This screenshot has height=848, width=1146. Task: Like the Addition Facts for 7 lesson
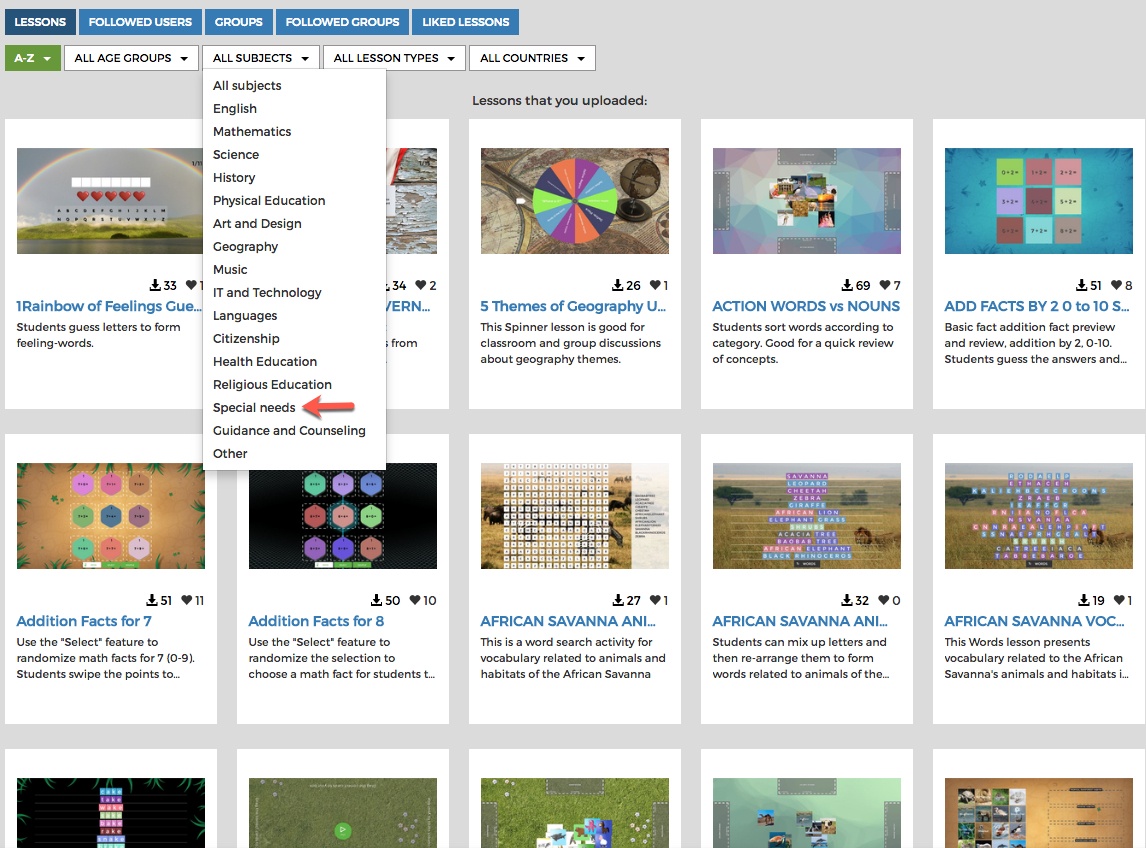(187, 600)
